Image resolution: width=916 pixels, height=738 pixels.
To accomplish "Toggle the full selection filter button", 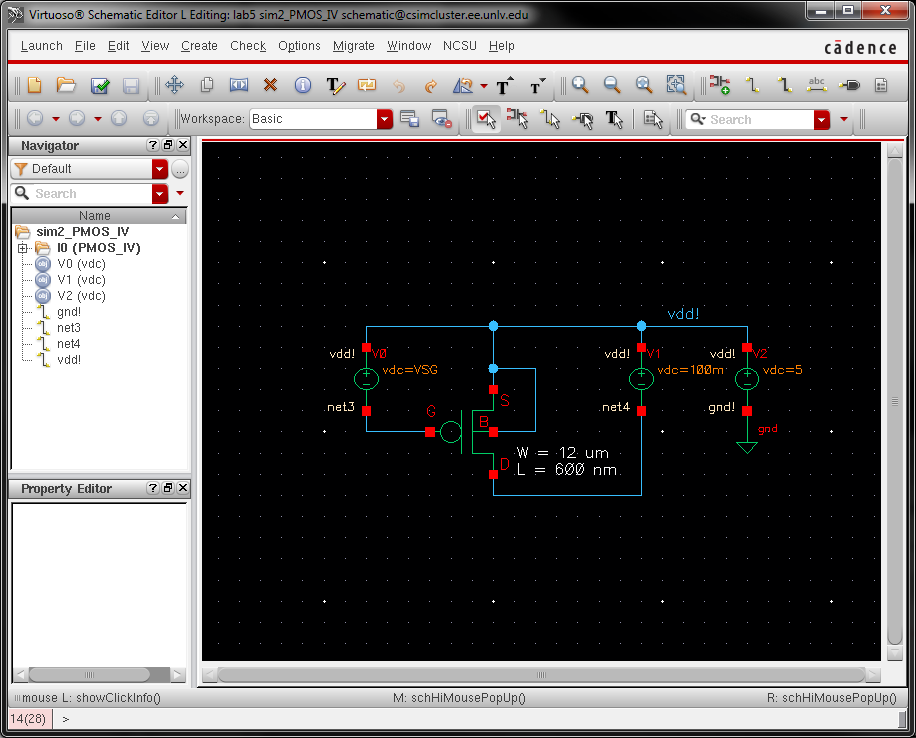I will click(x=486, y=119).
